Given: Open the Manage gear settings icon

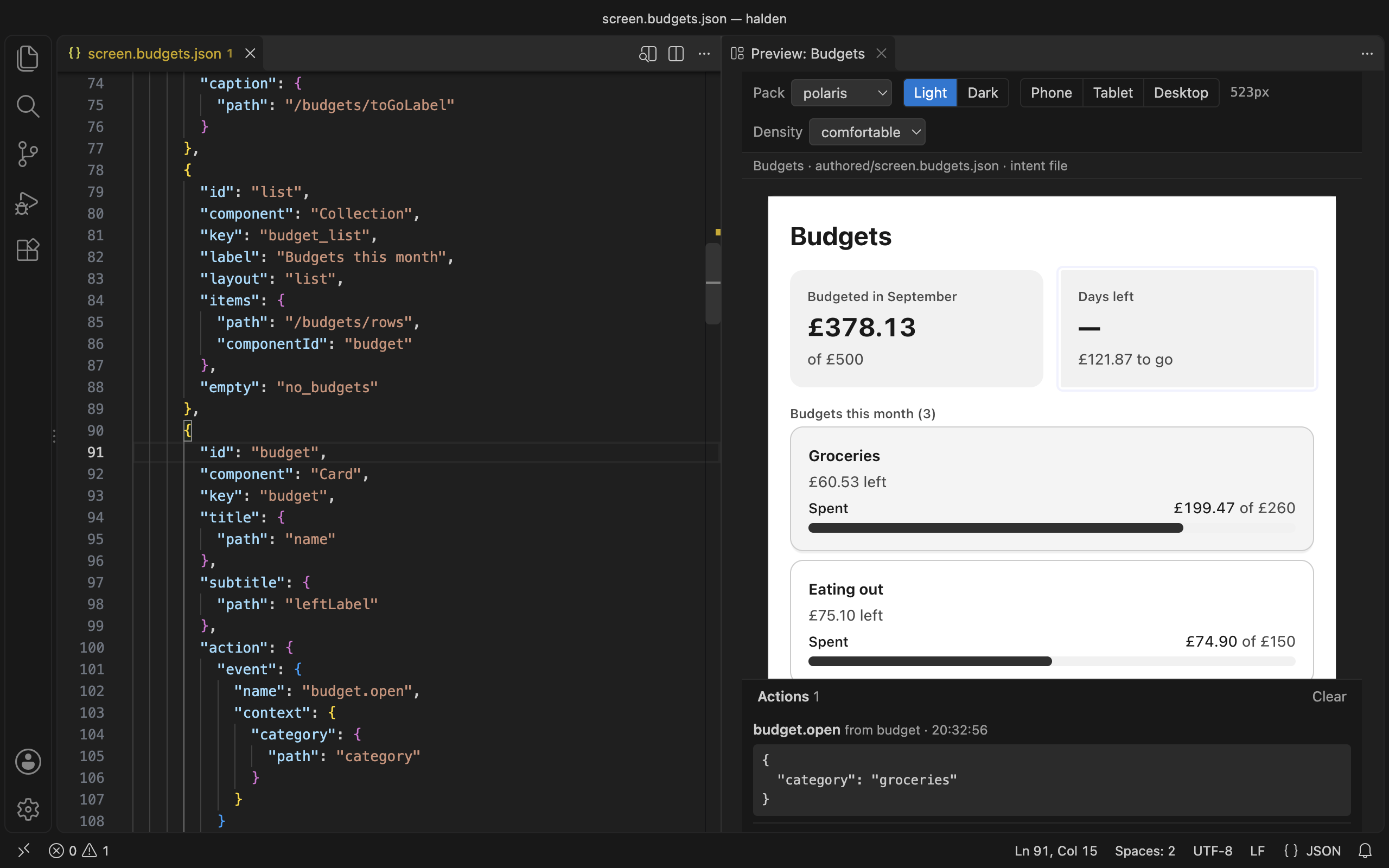Looking at the screenshot, I should (28, 809).
